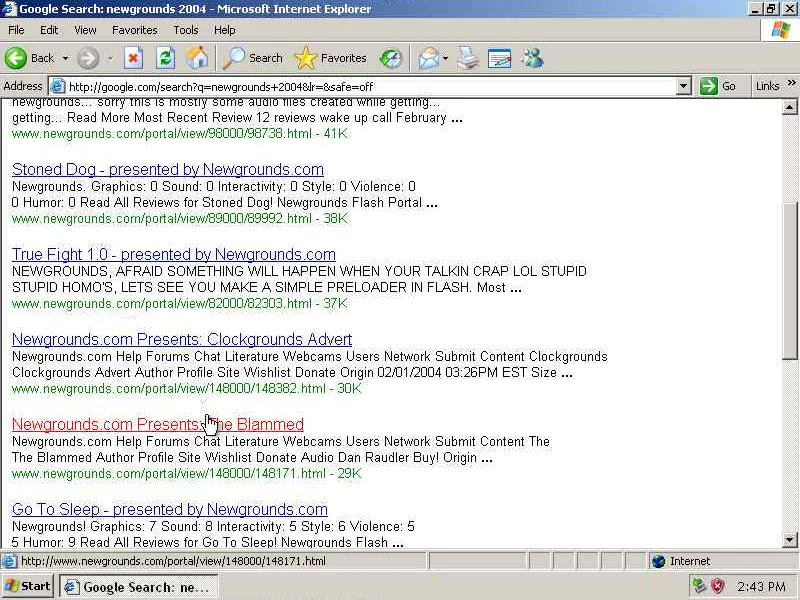This screenshot has width=800, height=600.
Task: Open the File menu
Action: point(16,30)
